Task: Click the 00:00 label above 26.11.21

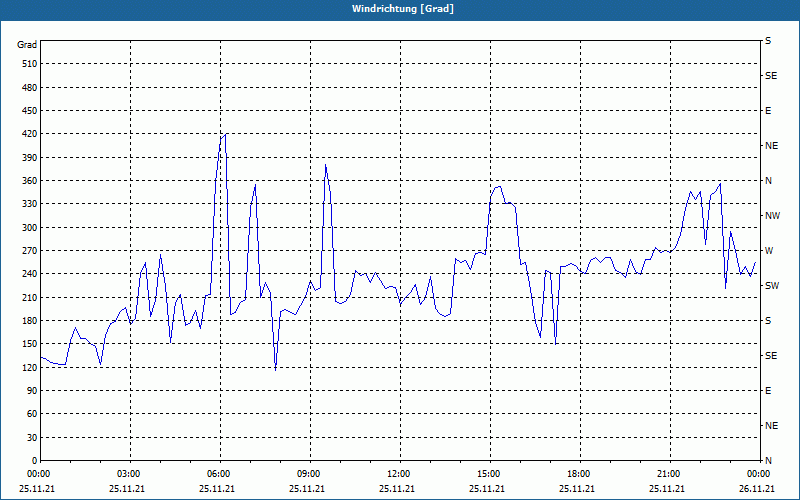Action: 759,474
